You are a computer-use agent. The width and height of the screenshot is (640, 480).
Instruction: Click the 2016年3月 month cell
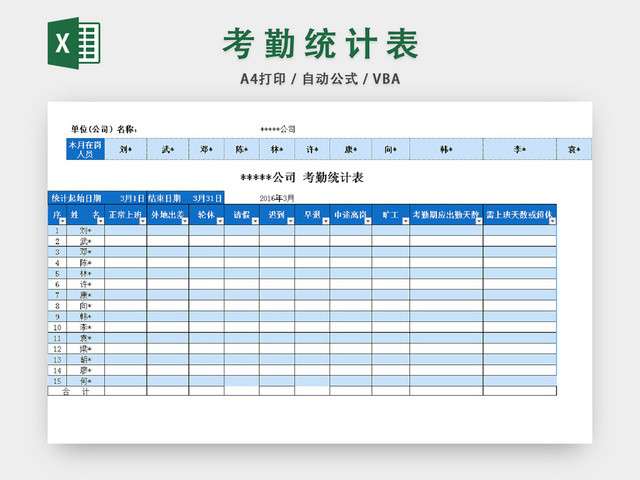tap(277, 198)
